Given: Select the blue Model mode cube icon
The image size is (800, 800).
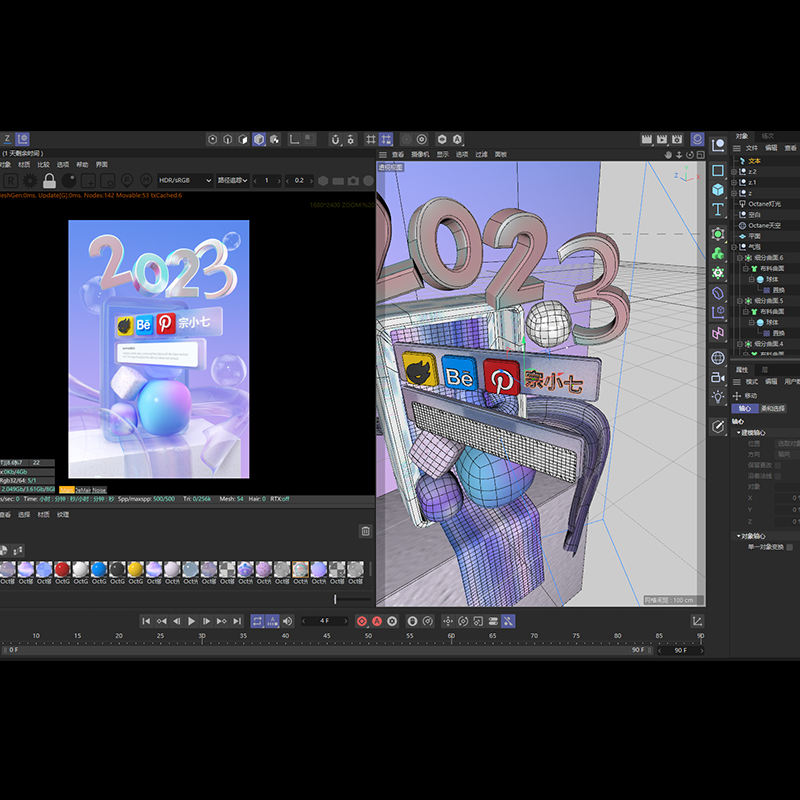Looking at the screenshot, I should (259, 139).
